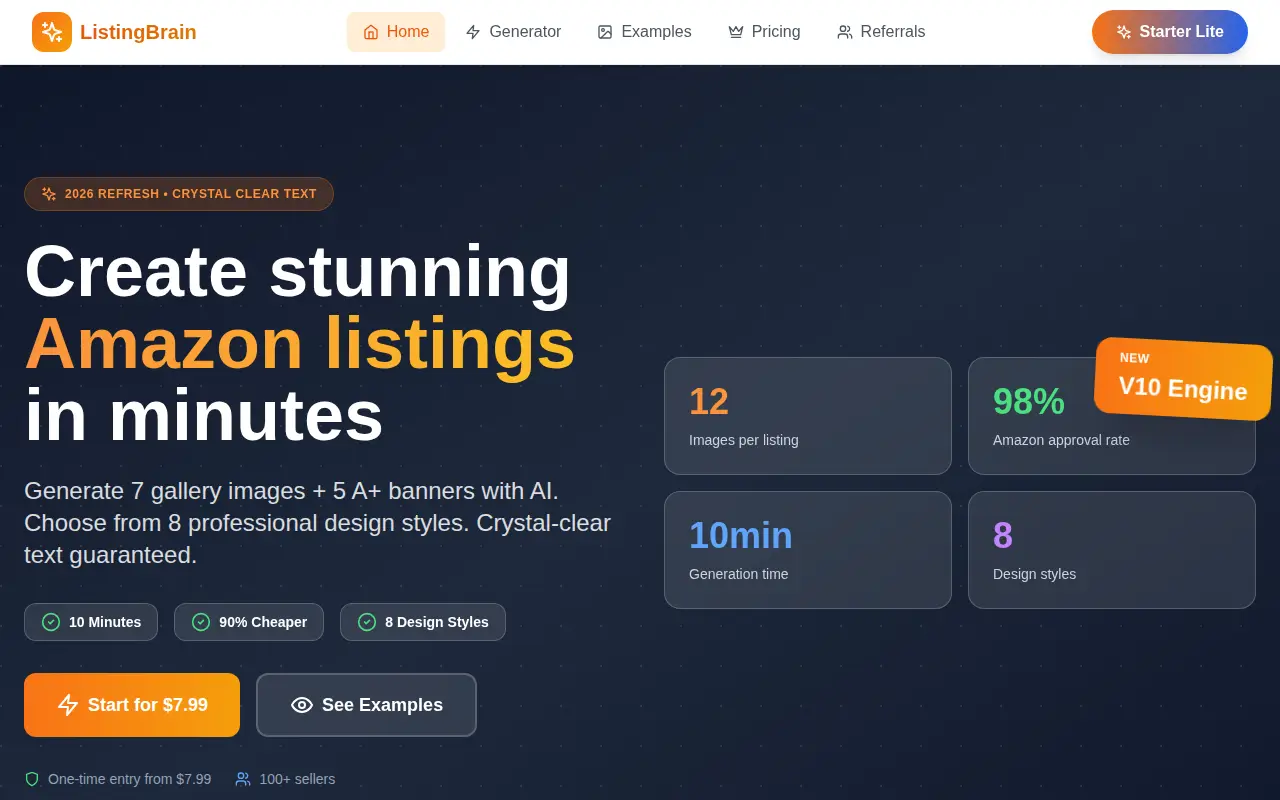Viewport: 1280px width, 800px height.
Task: Click the 'Create stunning' headline text
Action: 298,271
